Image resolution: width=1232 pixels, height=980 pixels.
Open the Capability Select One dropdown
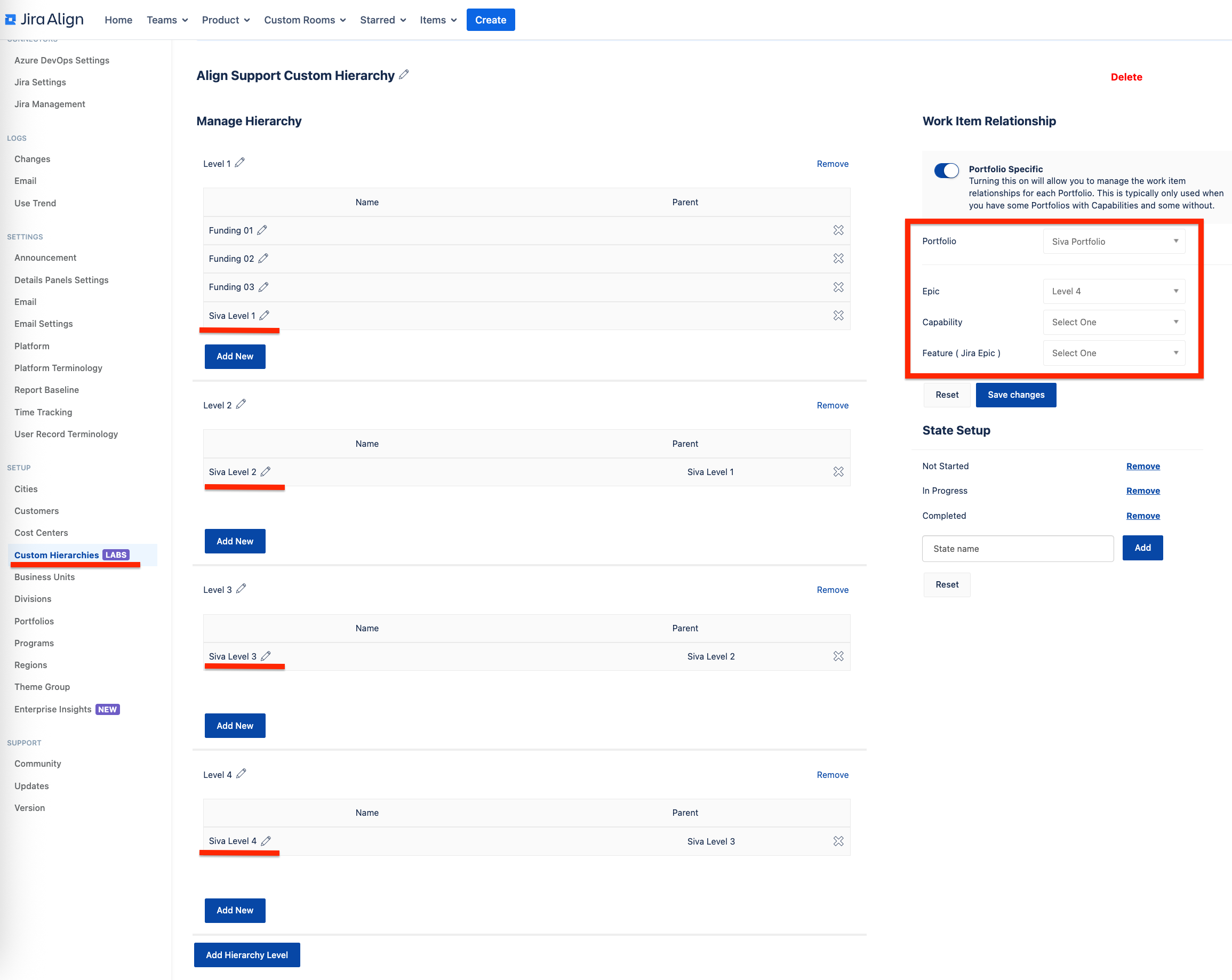tap(1113, 322)
